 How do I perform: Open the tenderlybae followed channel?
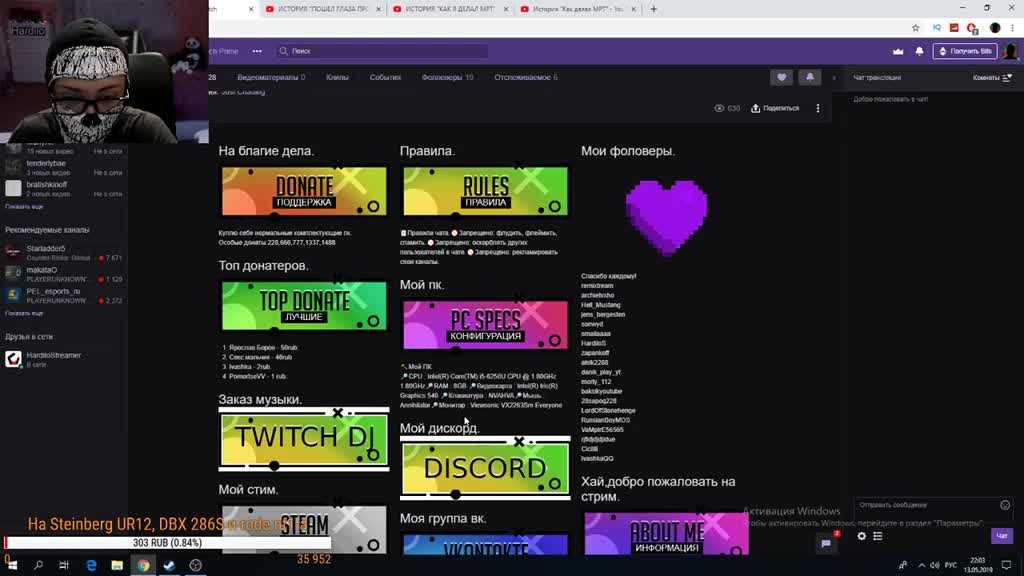pos(63,168)
